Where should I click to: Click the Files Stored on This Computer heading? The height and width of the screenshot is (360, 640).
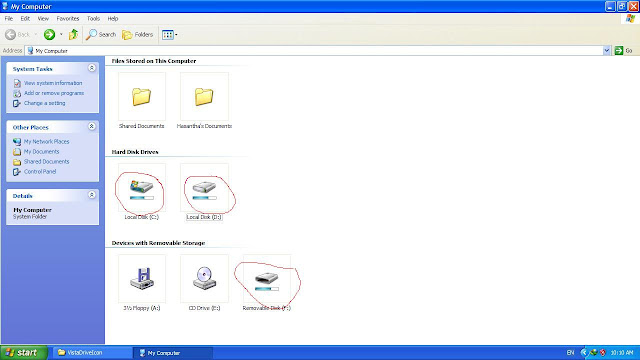154,61
